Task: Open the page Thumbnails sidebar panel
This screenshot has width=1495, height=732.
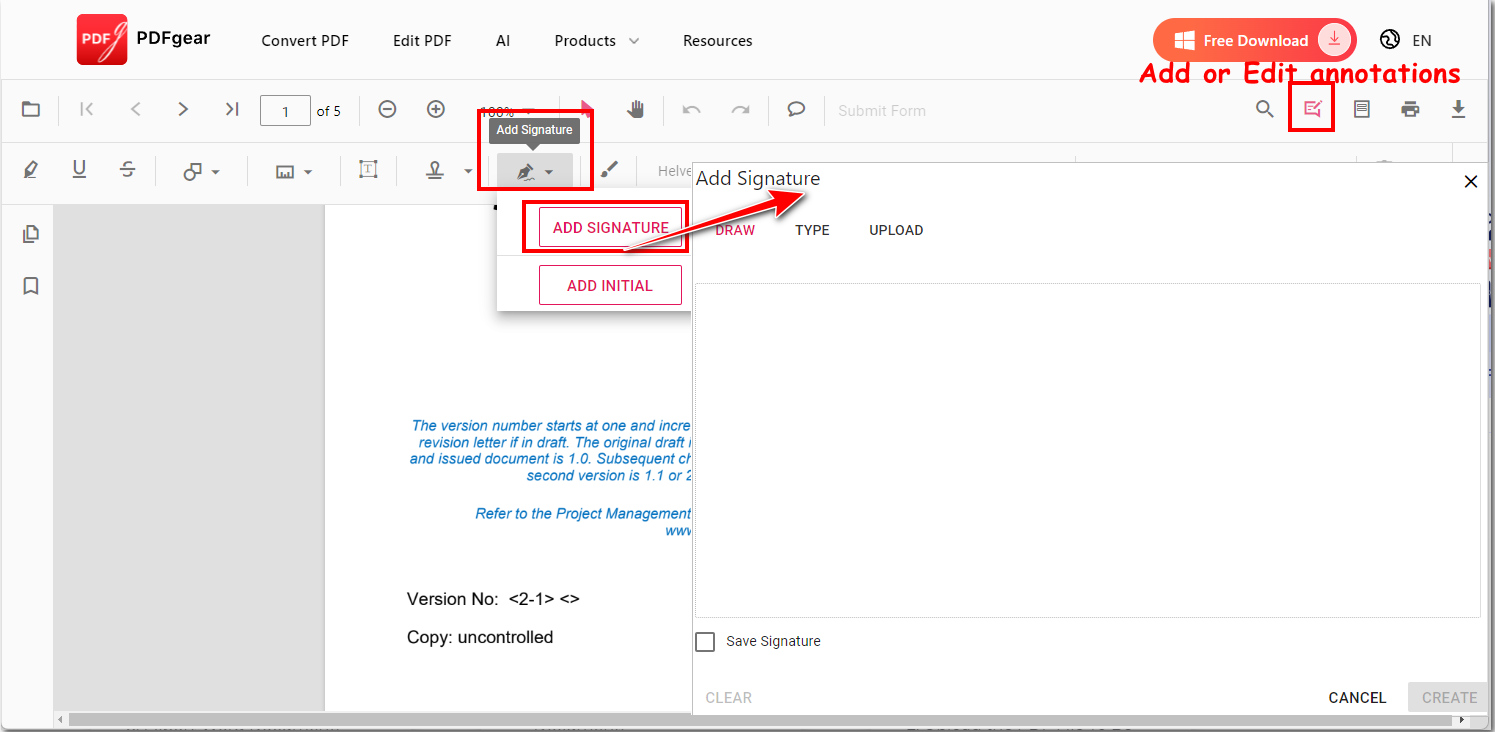Action: 30,233
